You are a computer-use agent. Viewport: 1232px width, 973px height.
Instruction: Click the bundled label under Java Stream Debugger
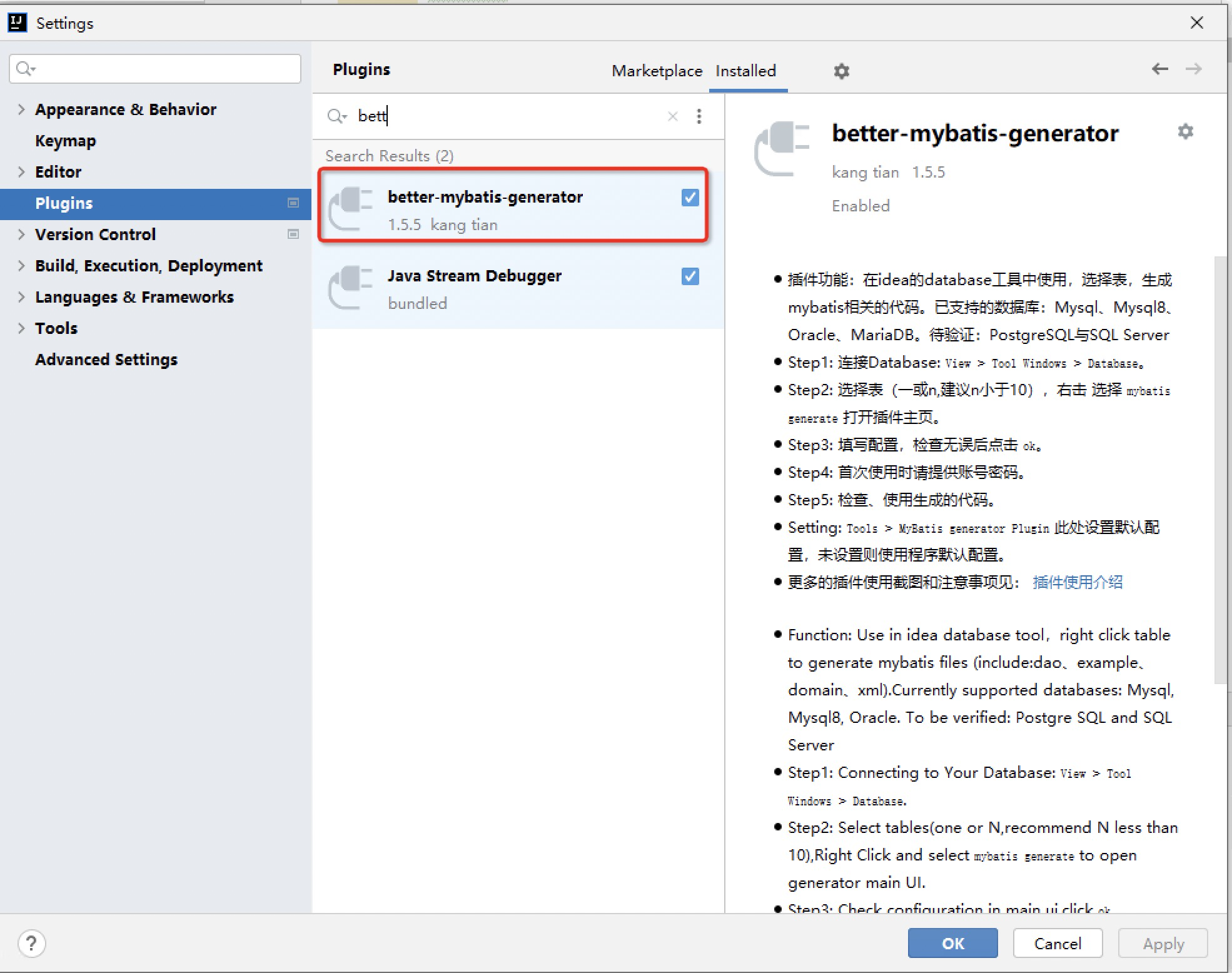(417, 303)
